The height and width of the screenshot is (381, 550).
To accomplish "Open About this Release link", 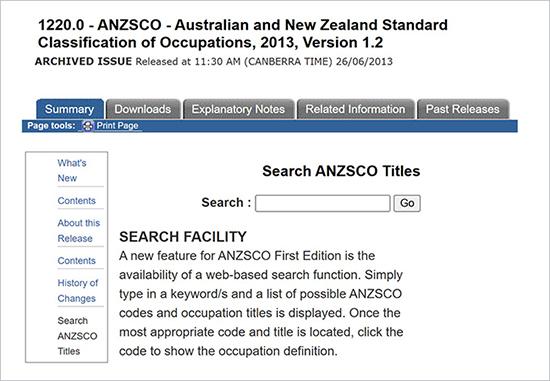I will coord(79,230).
